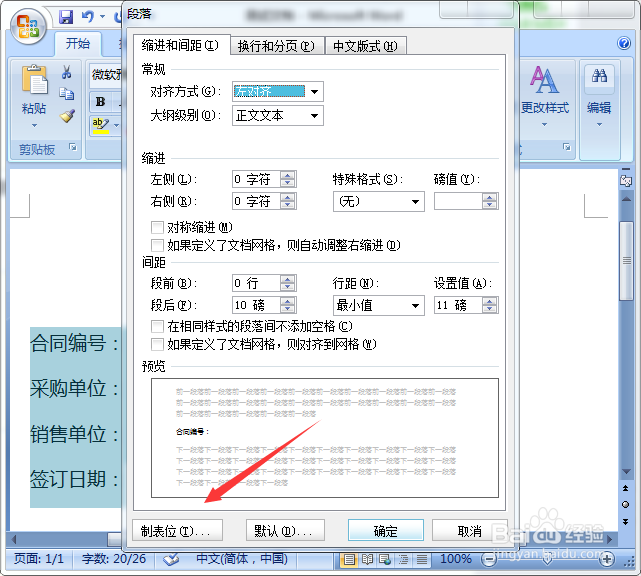
Task: Click the Paste clipboard icon
Action: [34, 80]
